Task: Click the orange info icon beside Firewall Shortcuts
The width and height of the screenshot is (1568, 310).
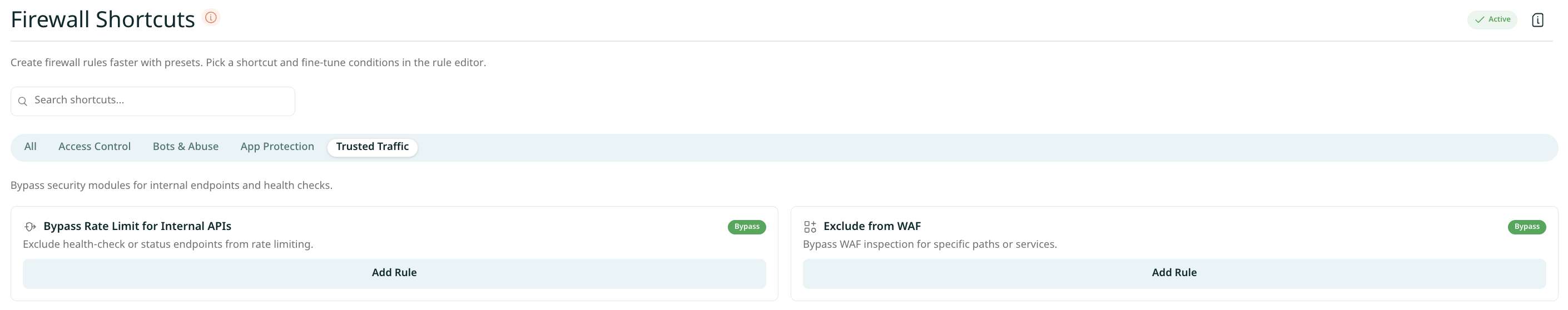Action: coord(211,18)
